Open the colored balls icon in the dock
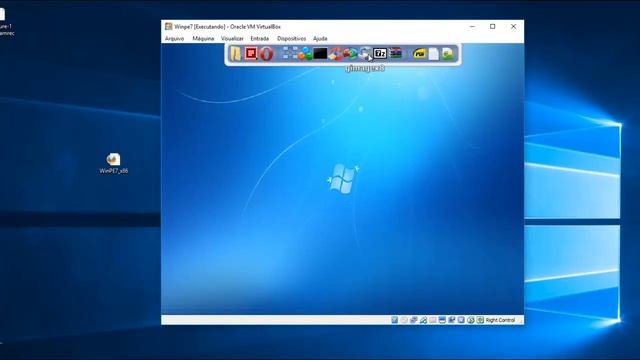Screen dimensions: 640x360 point(304,53)
